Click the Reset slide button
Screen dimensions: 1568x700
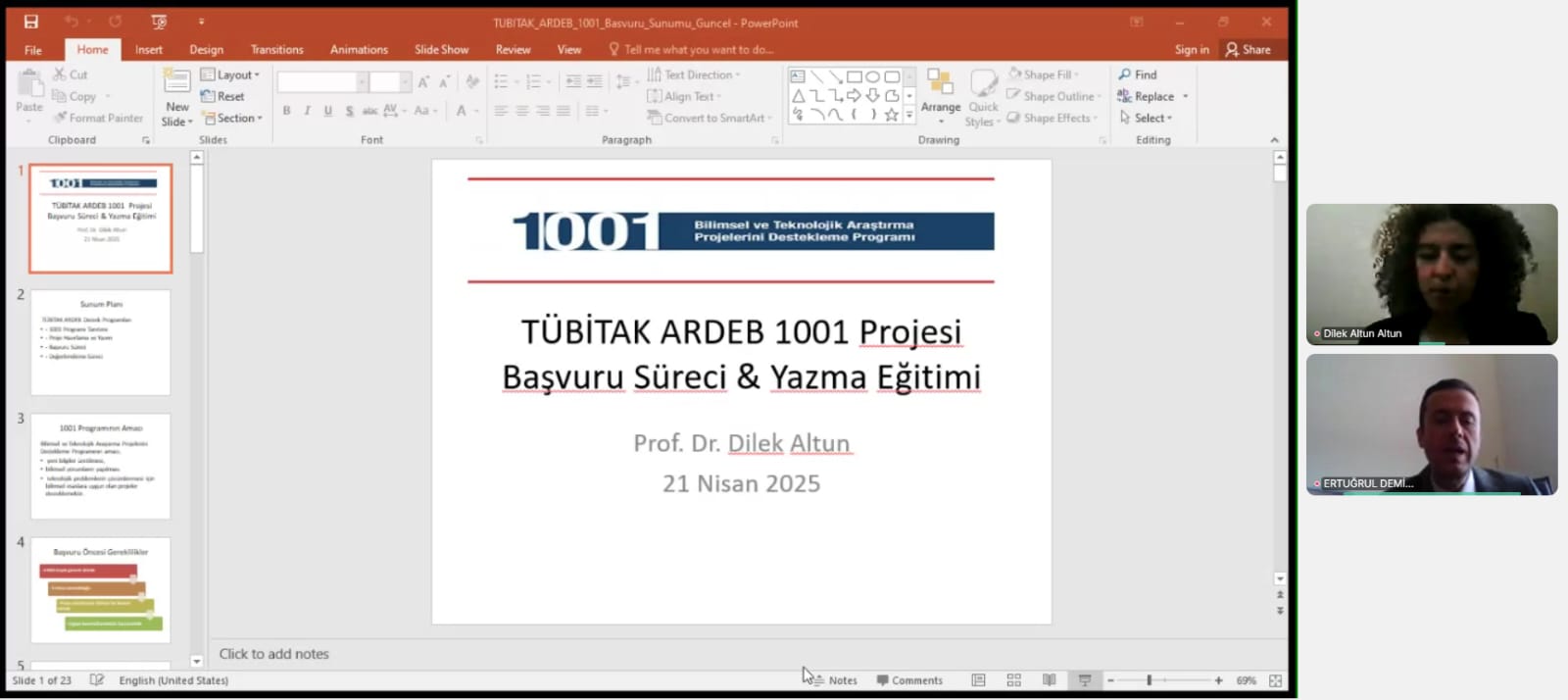point(222,96)
